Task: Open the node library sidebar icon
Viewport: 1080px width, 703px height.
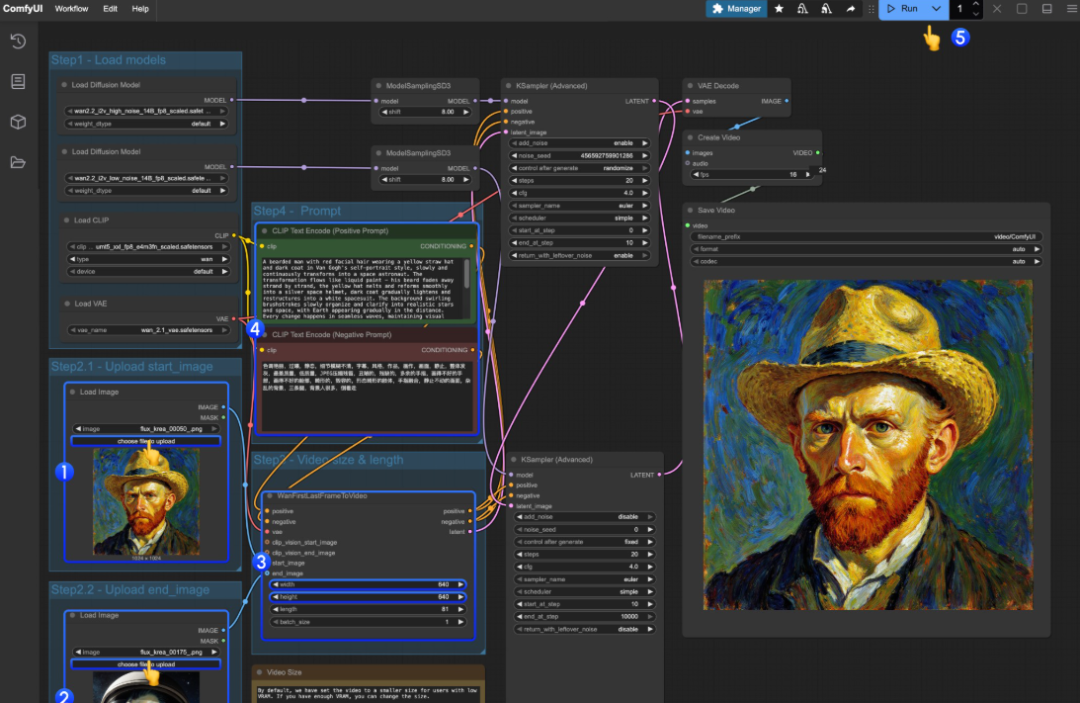Action: click(x=18, y=81)
